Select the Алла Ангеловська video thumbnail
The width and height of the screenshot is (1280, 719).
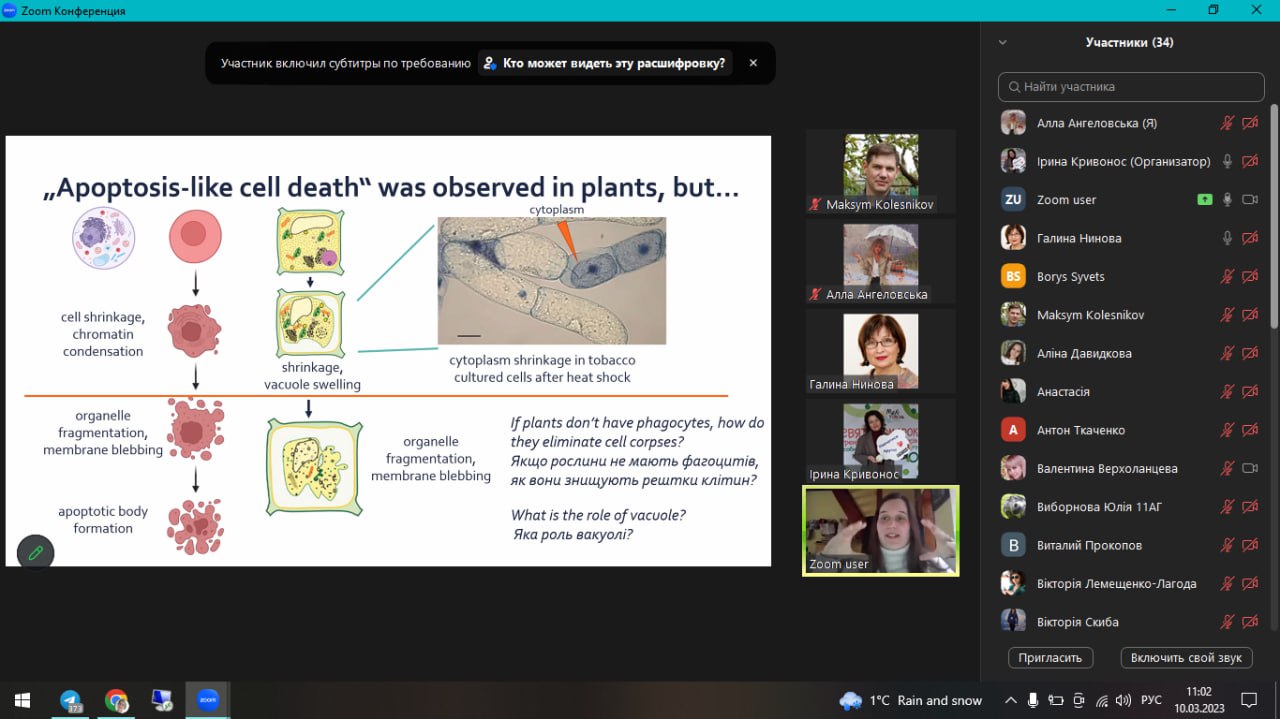click(881, 262)
